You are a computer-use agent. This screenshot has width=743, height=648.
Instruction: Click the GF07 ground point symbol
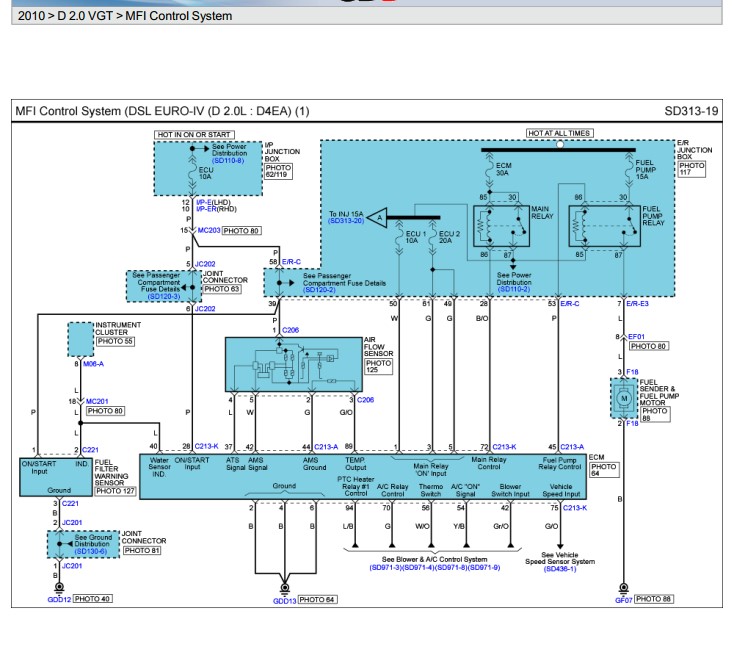click(622, 590)
